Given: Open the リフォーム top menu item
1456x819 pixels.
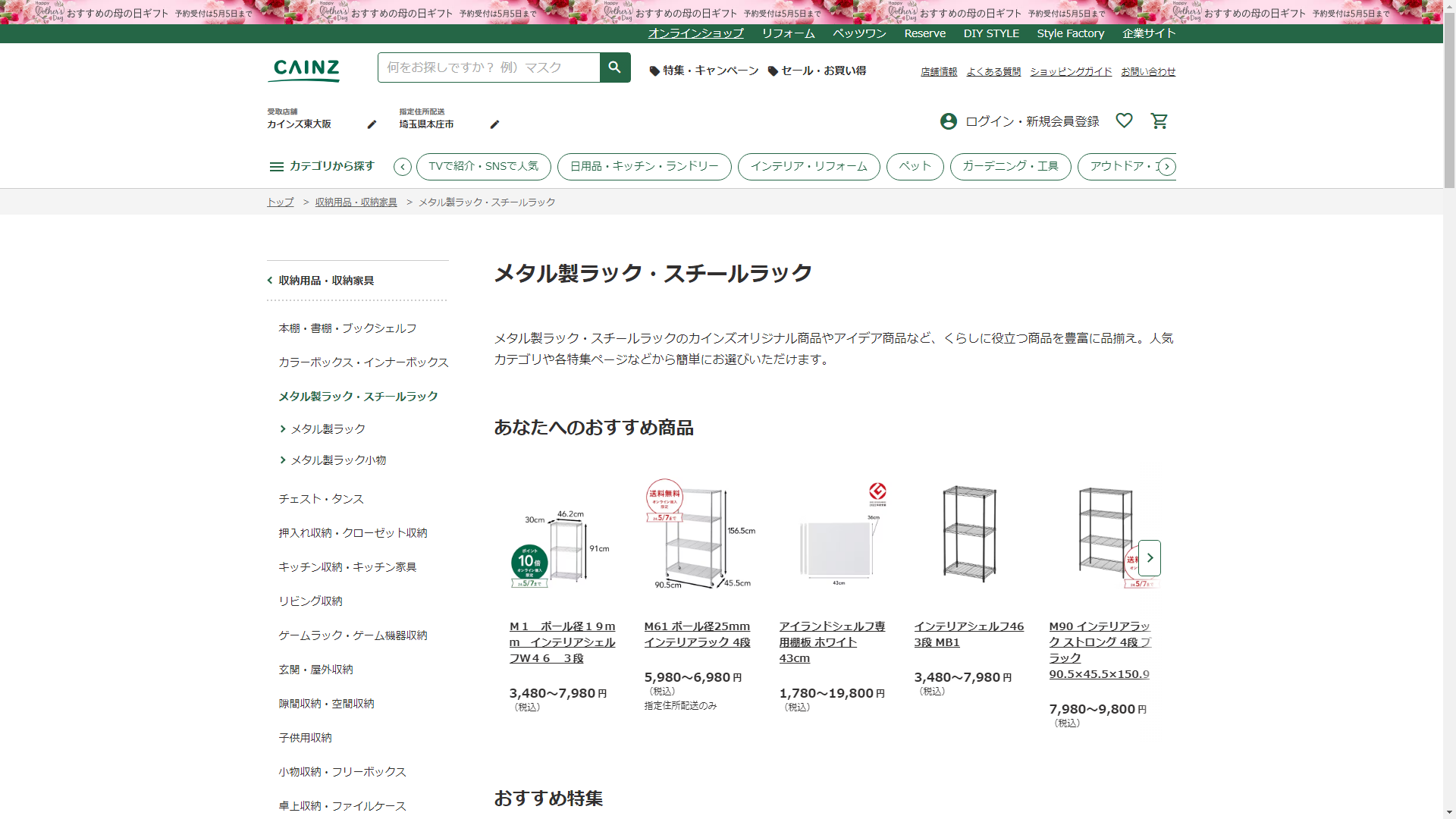Looking at the screenshot, I should [788, 33].
